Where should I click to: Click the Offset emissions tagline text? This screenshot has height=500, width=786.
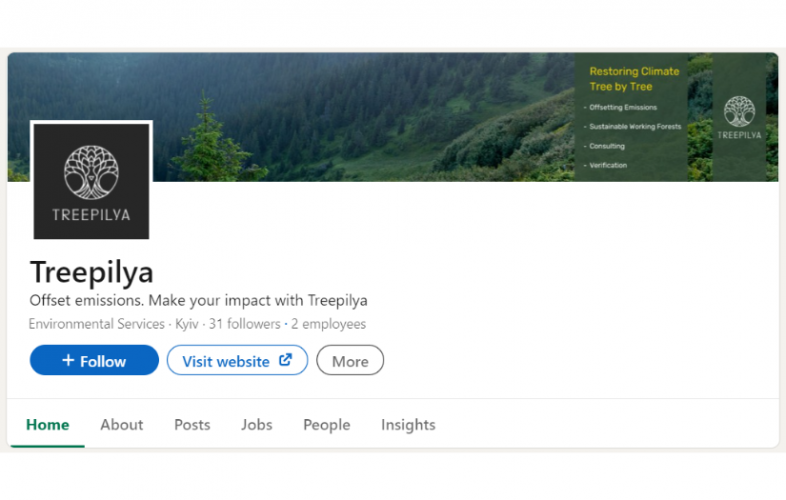tap(199, 300)
